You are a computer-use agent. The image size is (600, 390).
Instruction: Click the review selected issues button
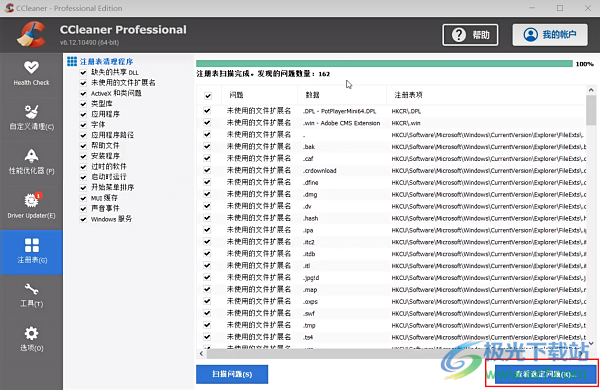point(546,374)
